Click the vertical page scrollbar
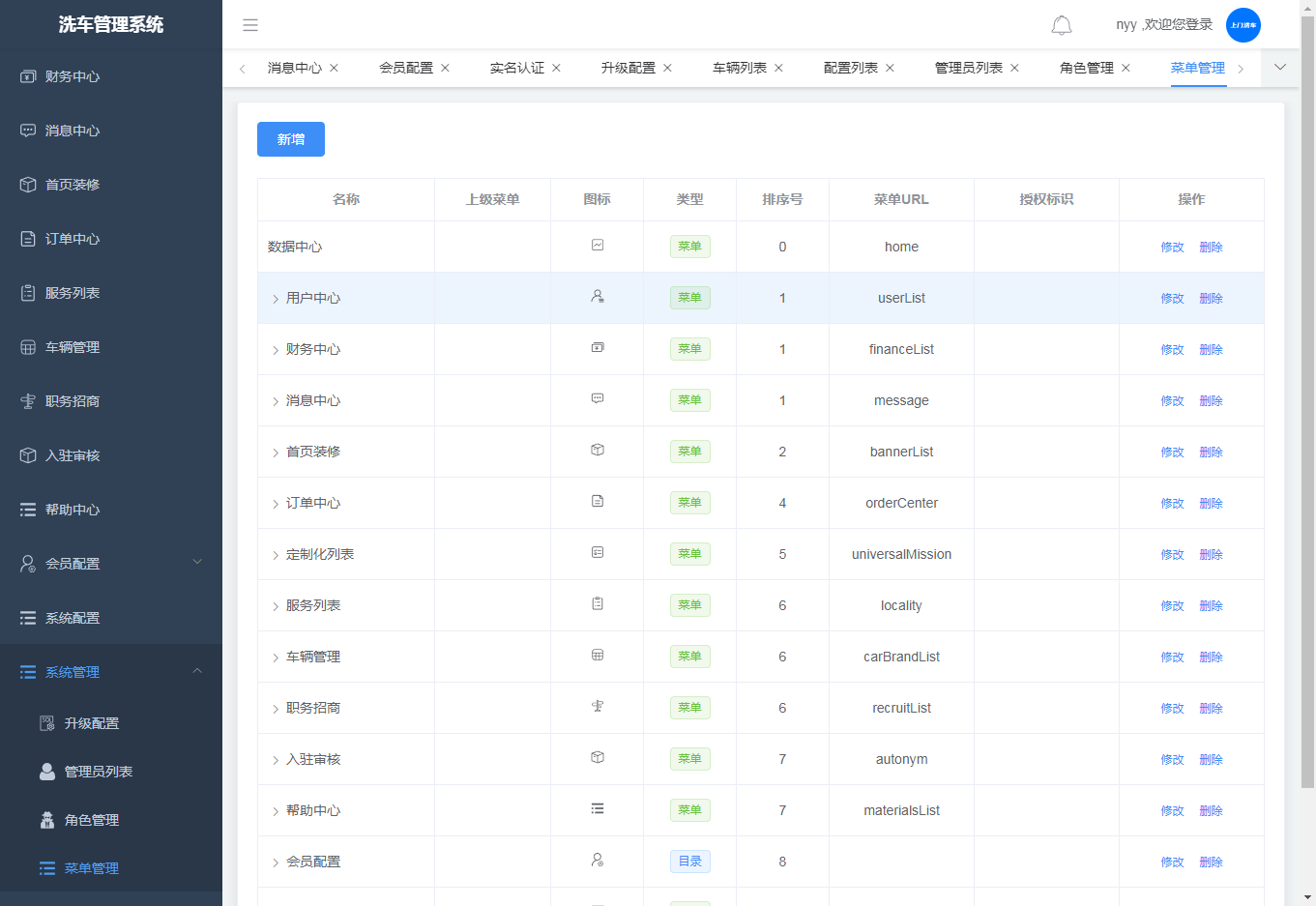Screen dimensions: 1316x906 click(1307, 387)
